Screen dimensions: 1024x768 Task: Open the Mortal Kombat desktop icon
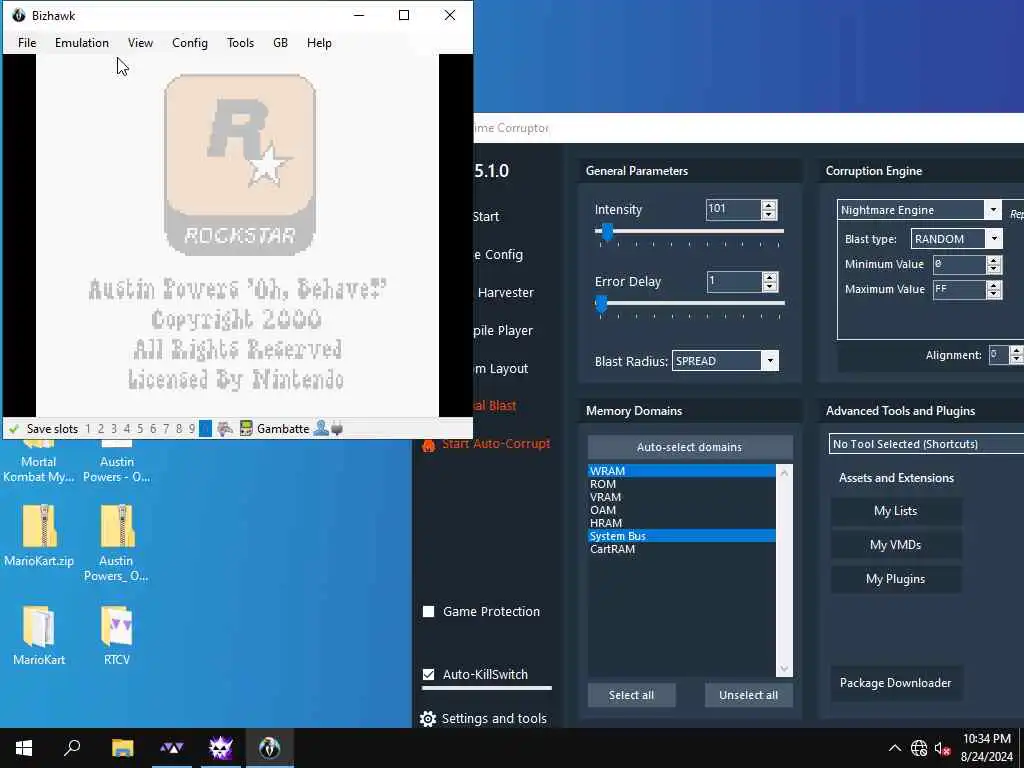tap(38, 462)
